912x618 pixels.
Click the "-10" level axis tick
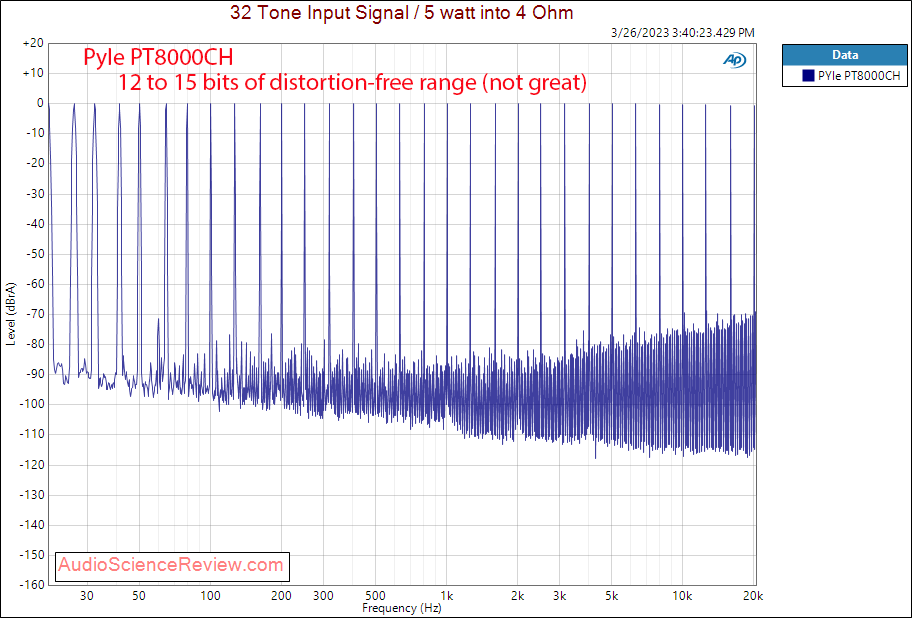pyautogui.click(x=34, y=133)
